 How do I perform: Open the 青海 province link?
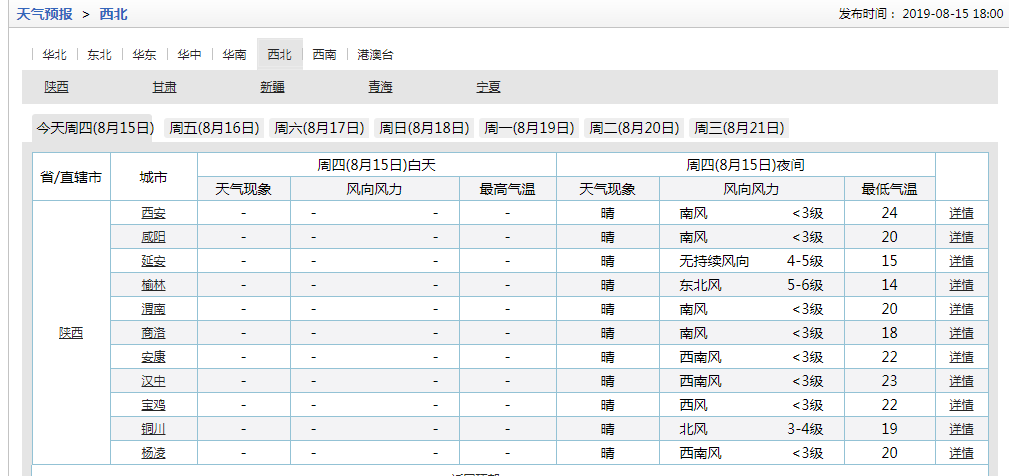pos(380,87)
